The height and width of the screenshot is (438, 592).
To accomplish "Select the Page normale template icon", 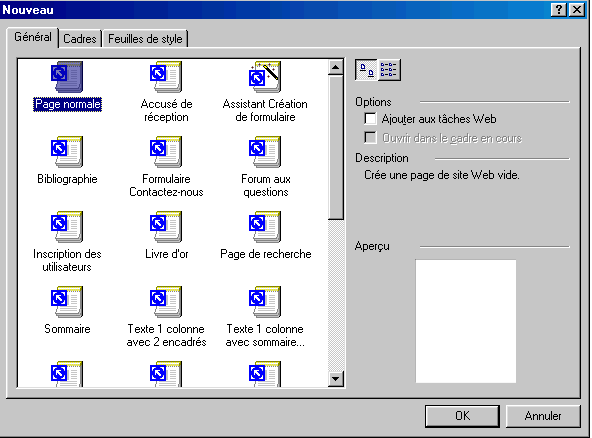I will click(x=67, y=77).
